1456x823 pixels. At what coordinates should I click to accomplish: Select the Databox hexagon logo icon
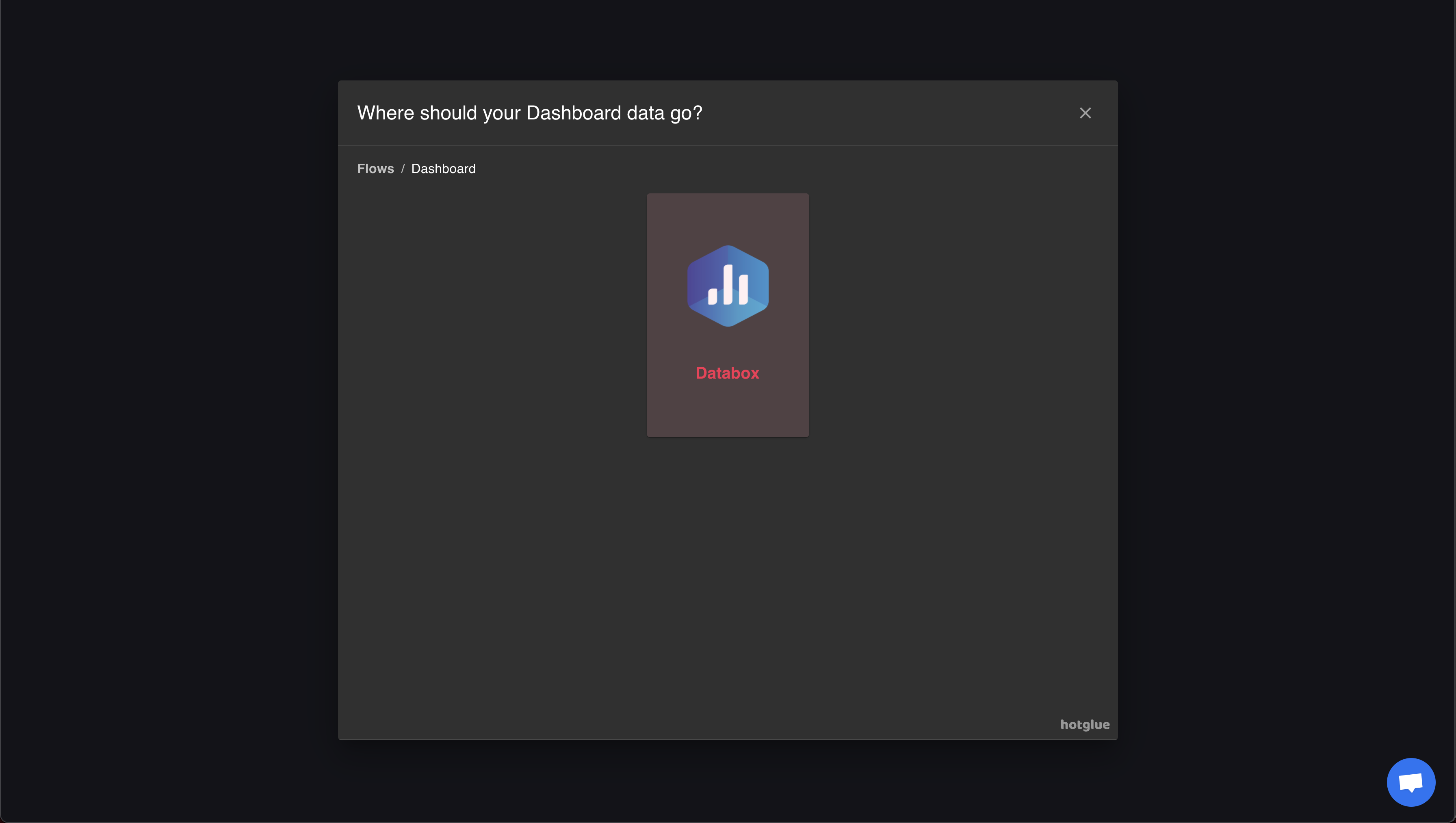(728, 286)
